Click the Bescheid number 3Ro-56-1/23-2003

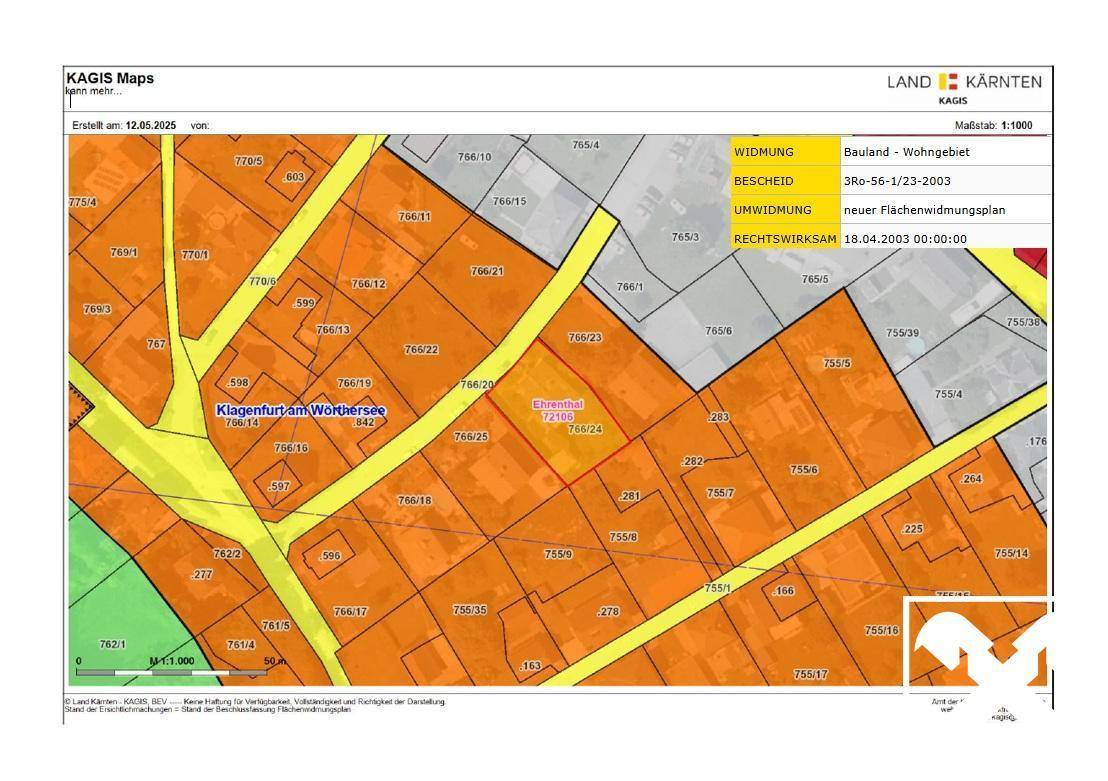point(897,181)
